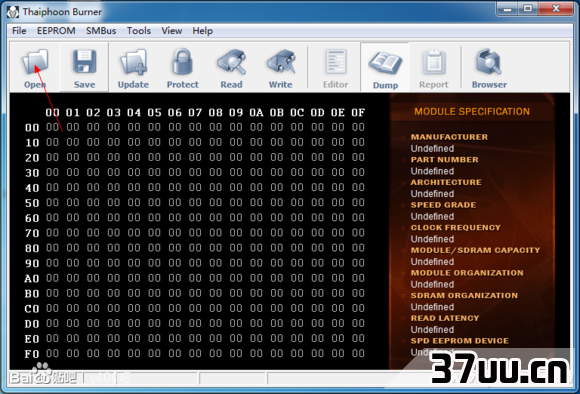
Task: Click the MANUFACTURER Undefined value
Action: click(x=432, y=148)
